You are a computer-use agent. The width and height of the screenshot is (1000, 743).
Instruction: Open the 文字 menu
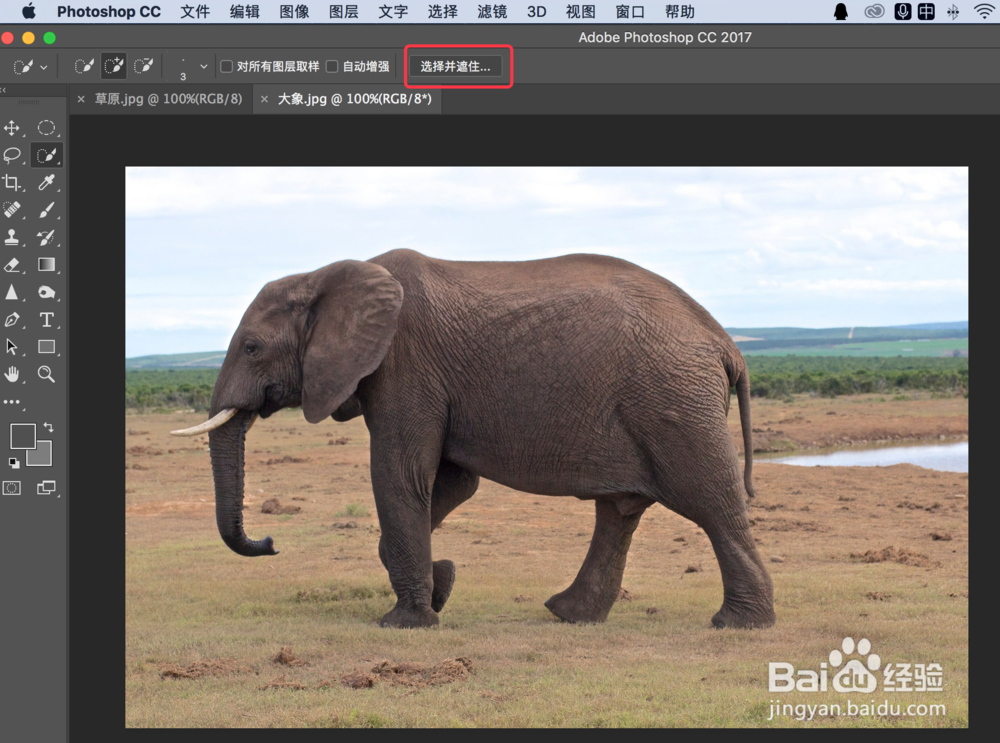pyautogui.click(x=393, y=11)
